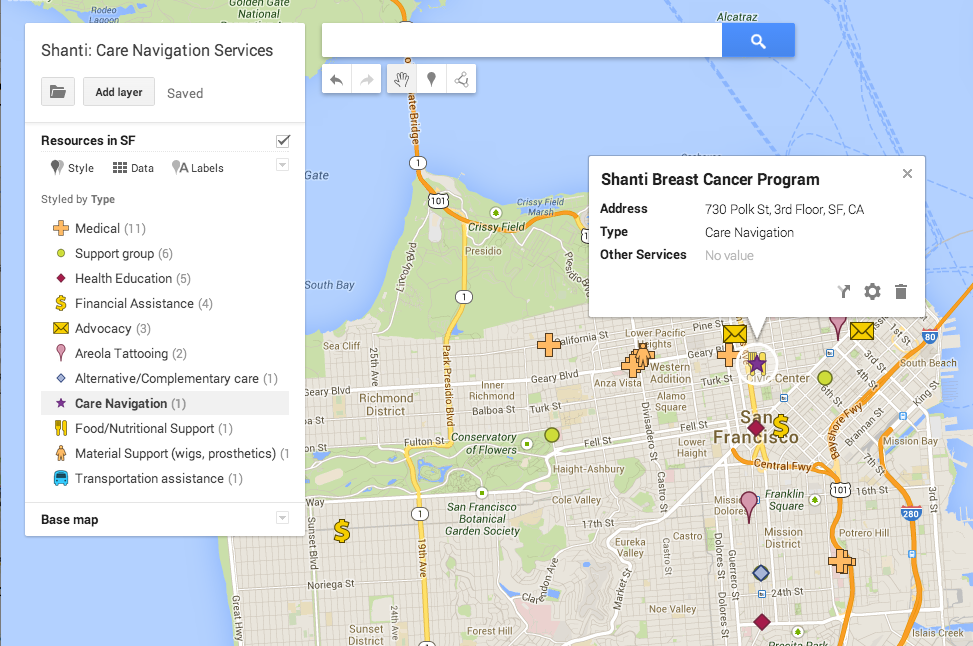Select the Financial Assistance (4) legend row
This screenshot has width=973, height=646.
click(x=164, y=303)
